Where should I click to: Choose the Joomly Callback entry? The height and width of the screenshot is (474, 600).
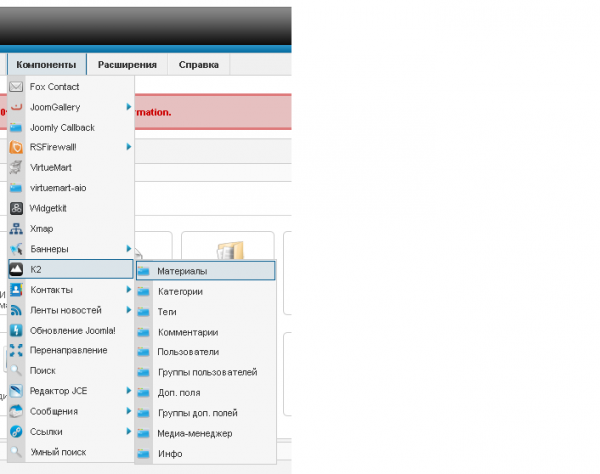(x=71, y=127)
